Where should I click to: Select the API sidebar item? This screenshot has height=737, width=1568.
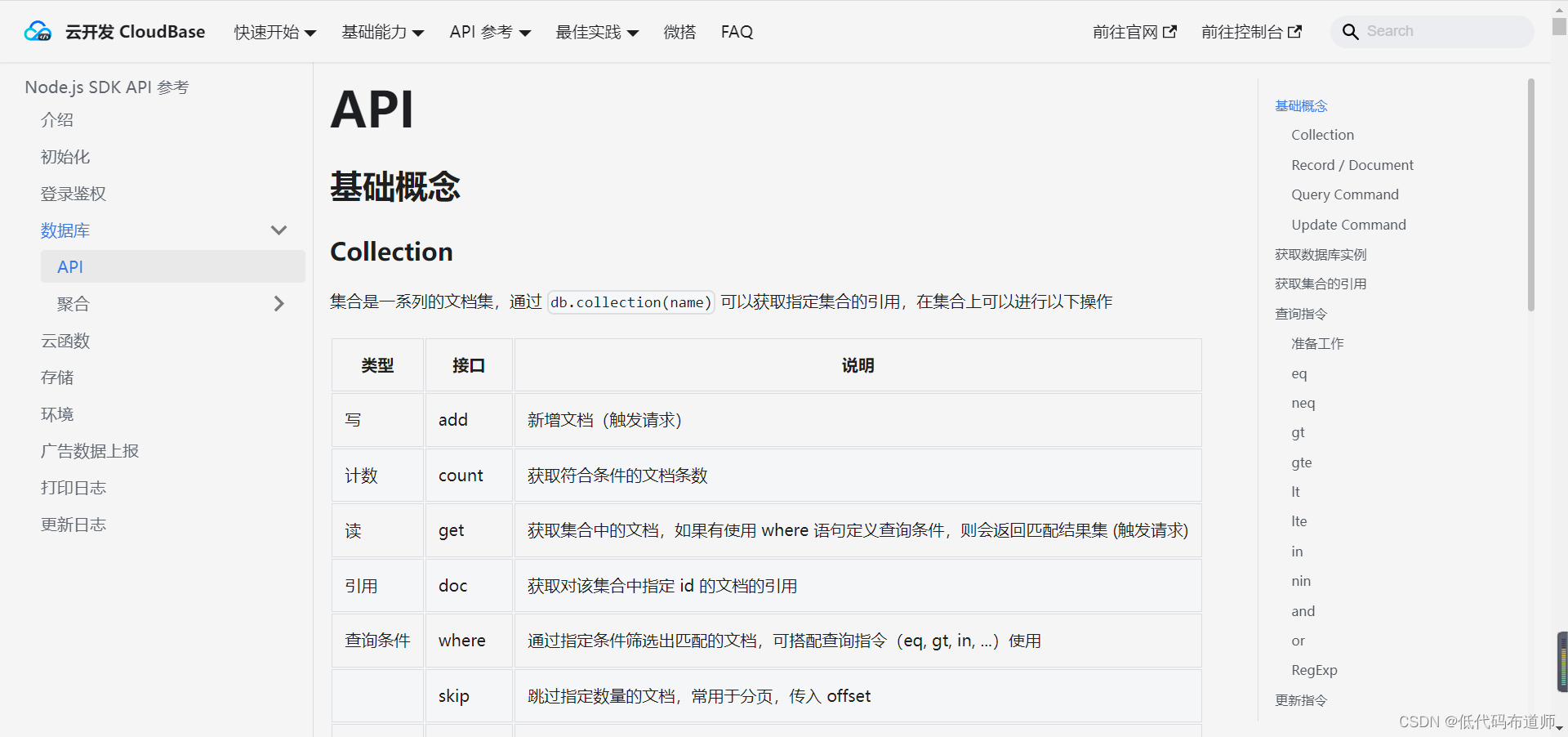173,266
